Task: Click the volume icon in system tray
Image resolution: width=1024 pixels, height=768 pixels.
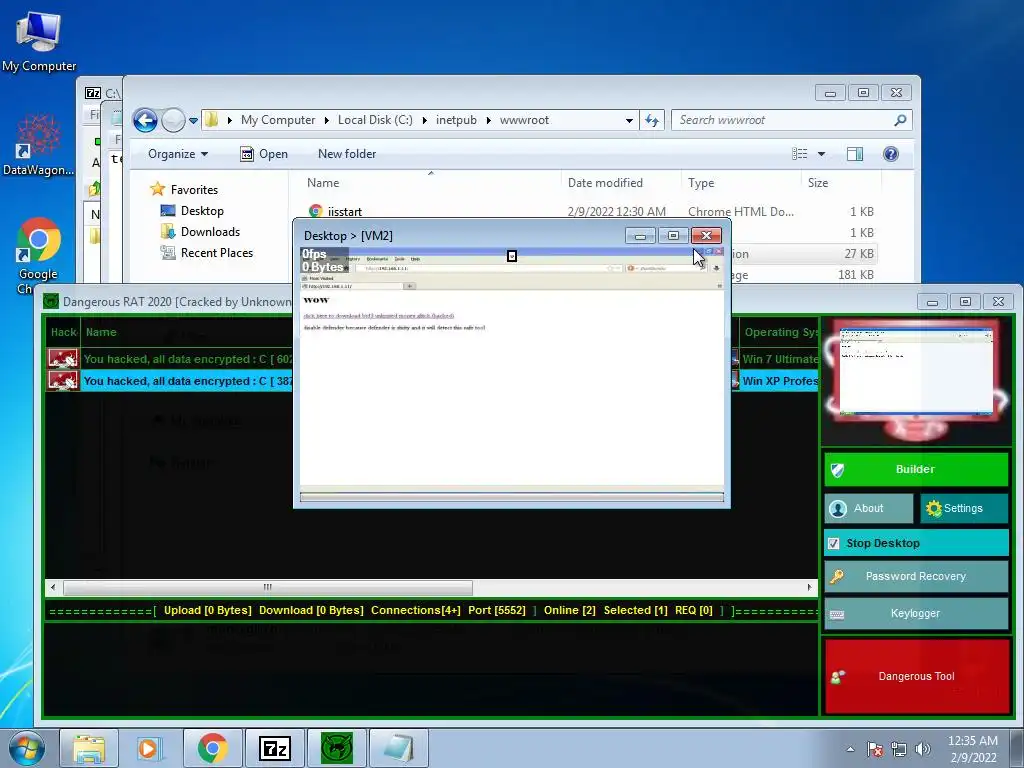Action: click(x=923, y=749)
